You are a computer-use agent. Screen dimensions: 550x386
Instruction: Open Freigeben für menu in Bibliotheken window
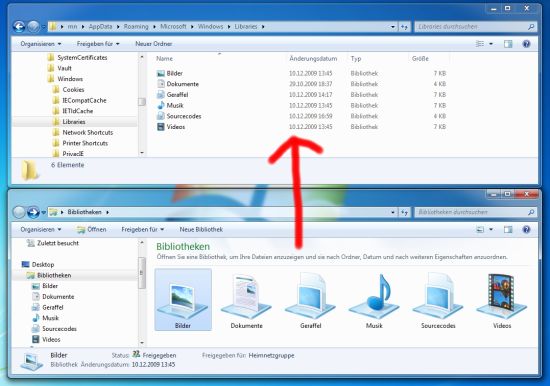(142, 229)
